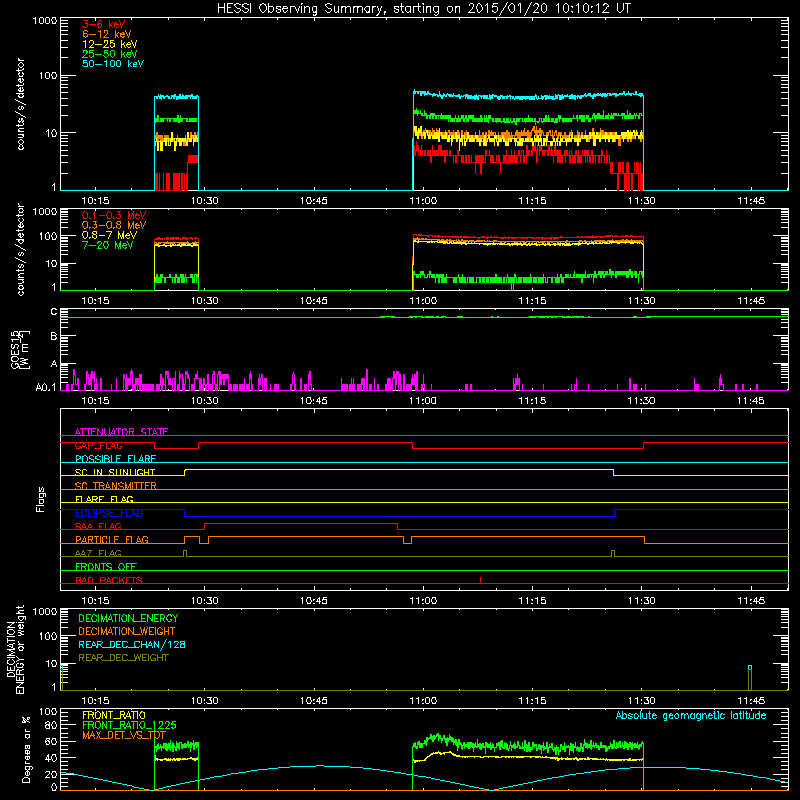Select the BAD_PACKETS flag label
This screenshot has width=800, height=800.
[x=109, y=580]
